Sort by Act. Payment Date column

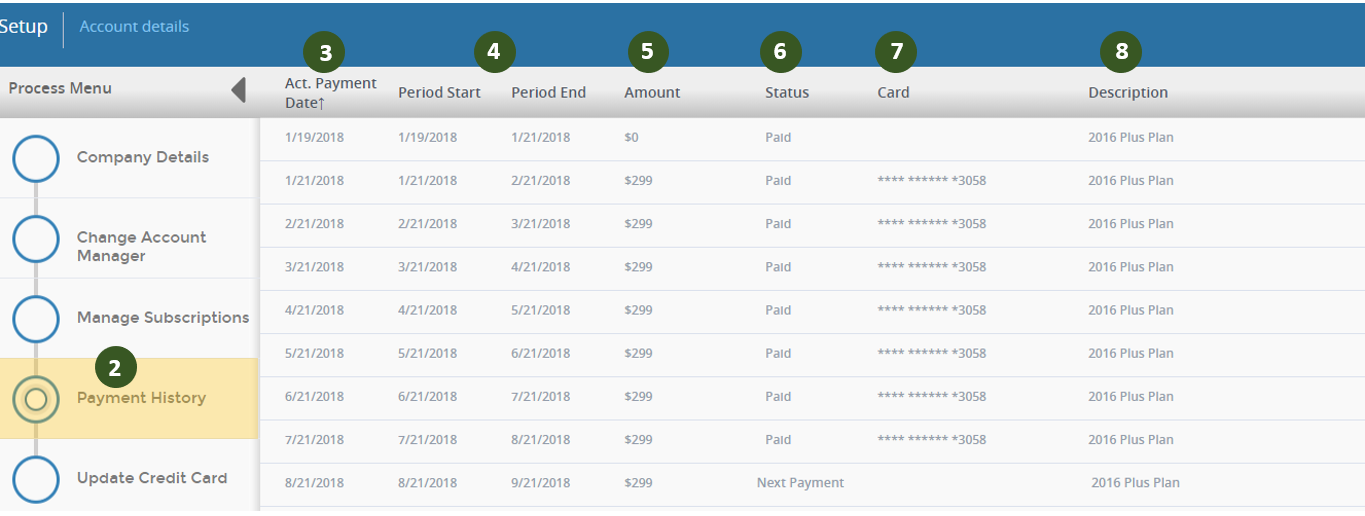point(331,92)
